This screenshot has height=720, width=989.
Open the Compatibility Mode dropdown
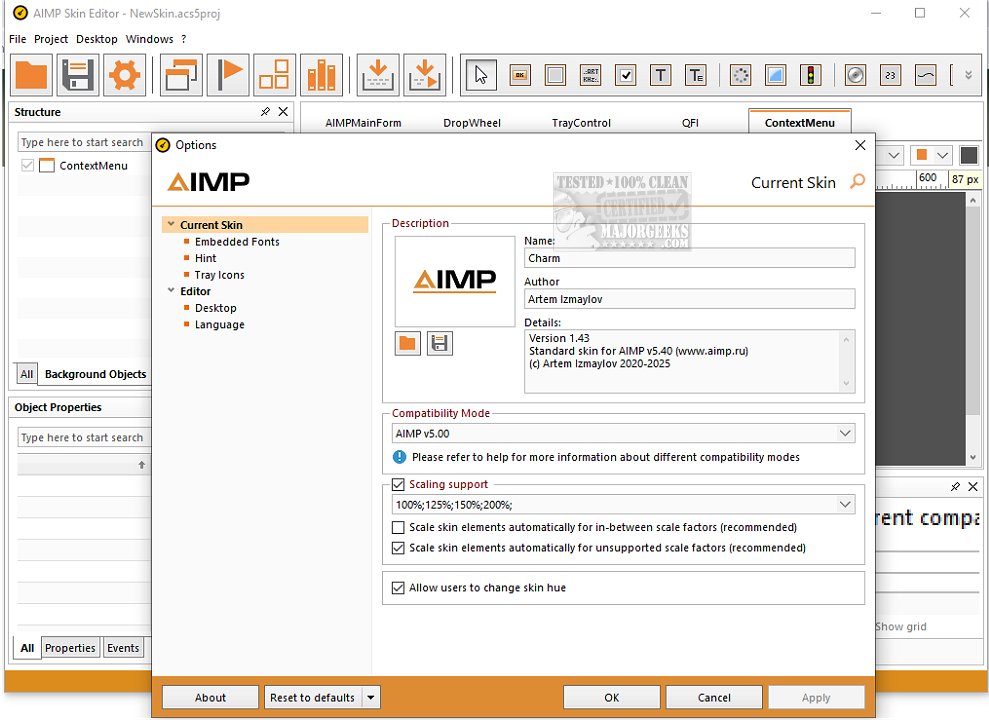pyautogui.click(x=845, y=433)
